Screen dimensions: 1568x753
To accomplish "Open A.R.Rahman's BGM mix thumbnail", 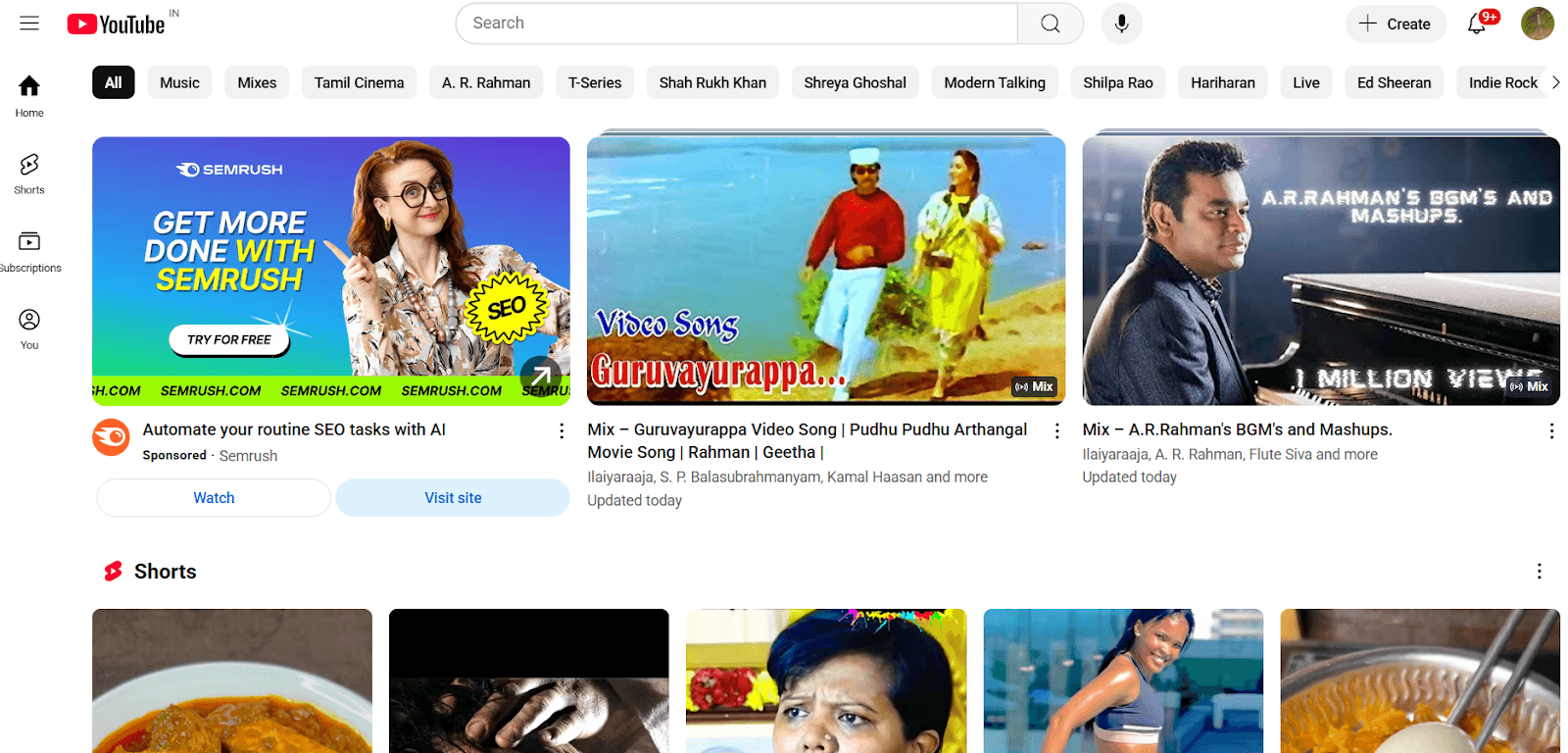I will click(x=1321, y=271).
